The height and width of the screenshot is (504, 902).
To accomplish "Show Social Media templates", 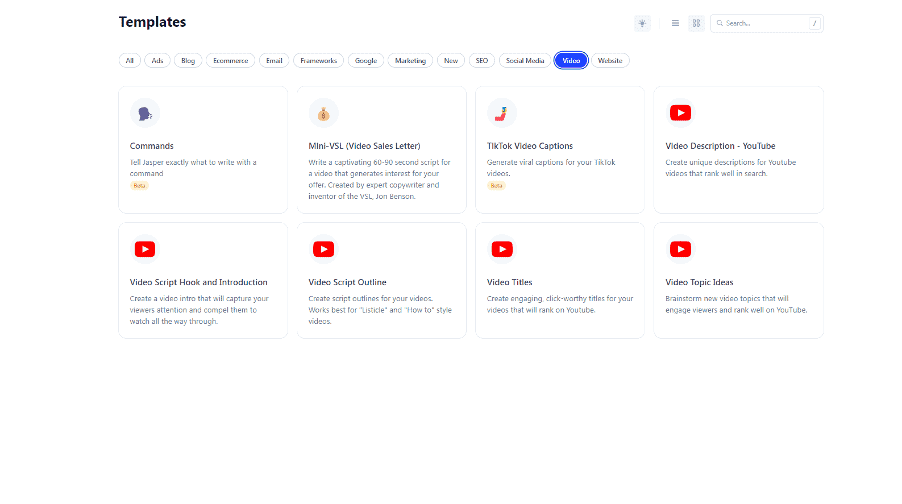I will click(525, 61).
